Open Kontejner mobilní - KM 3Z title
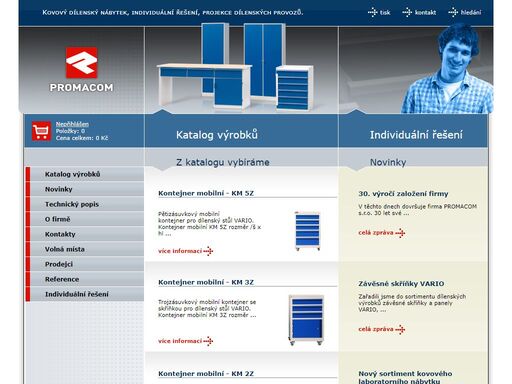The width and height of the screenshot is (512, 384). coord(206,282)
